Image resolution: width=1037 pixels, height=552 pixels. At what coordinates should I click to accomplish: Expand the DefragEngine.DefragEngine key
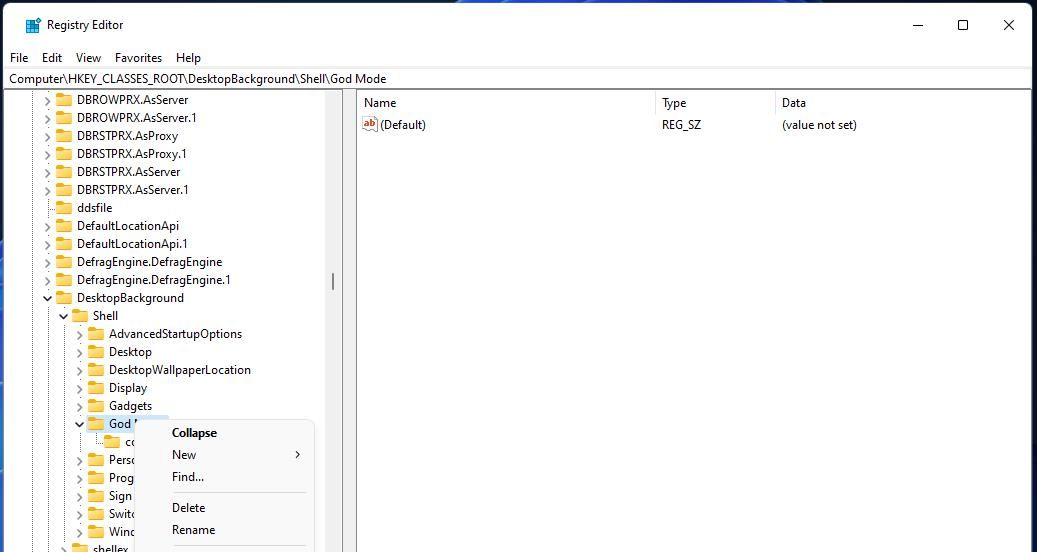(48, 262)
